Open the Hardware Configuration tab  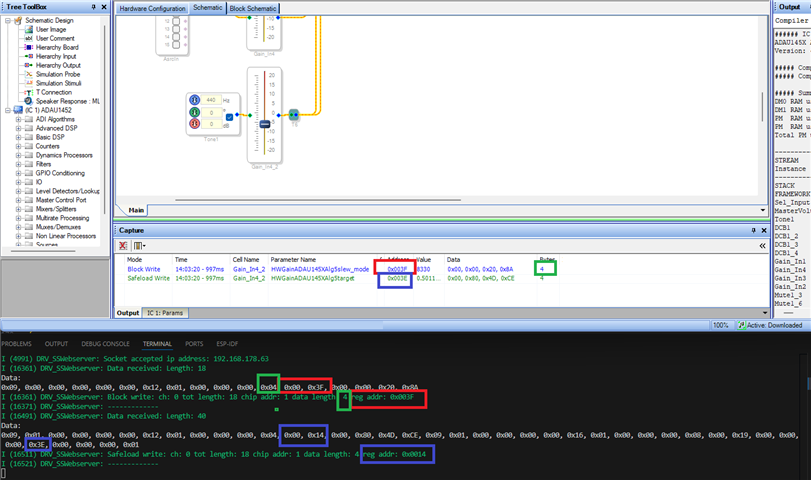click(x=152, y=9)
